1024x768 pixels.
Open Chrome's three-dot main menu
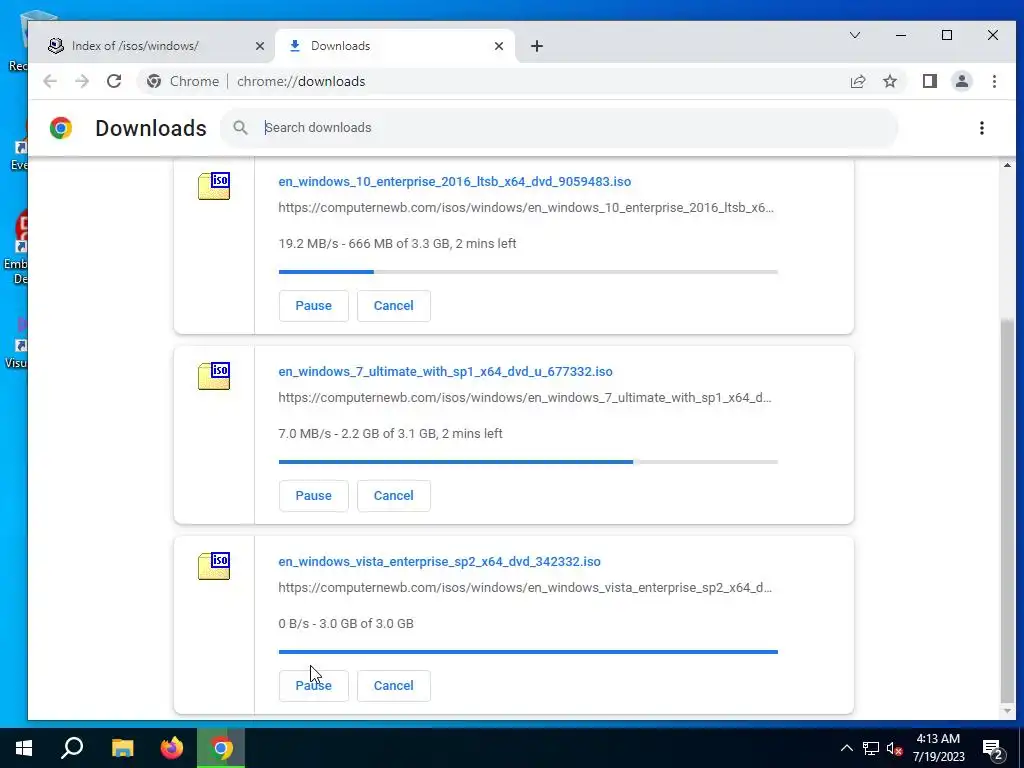tap(994, 82)
